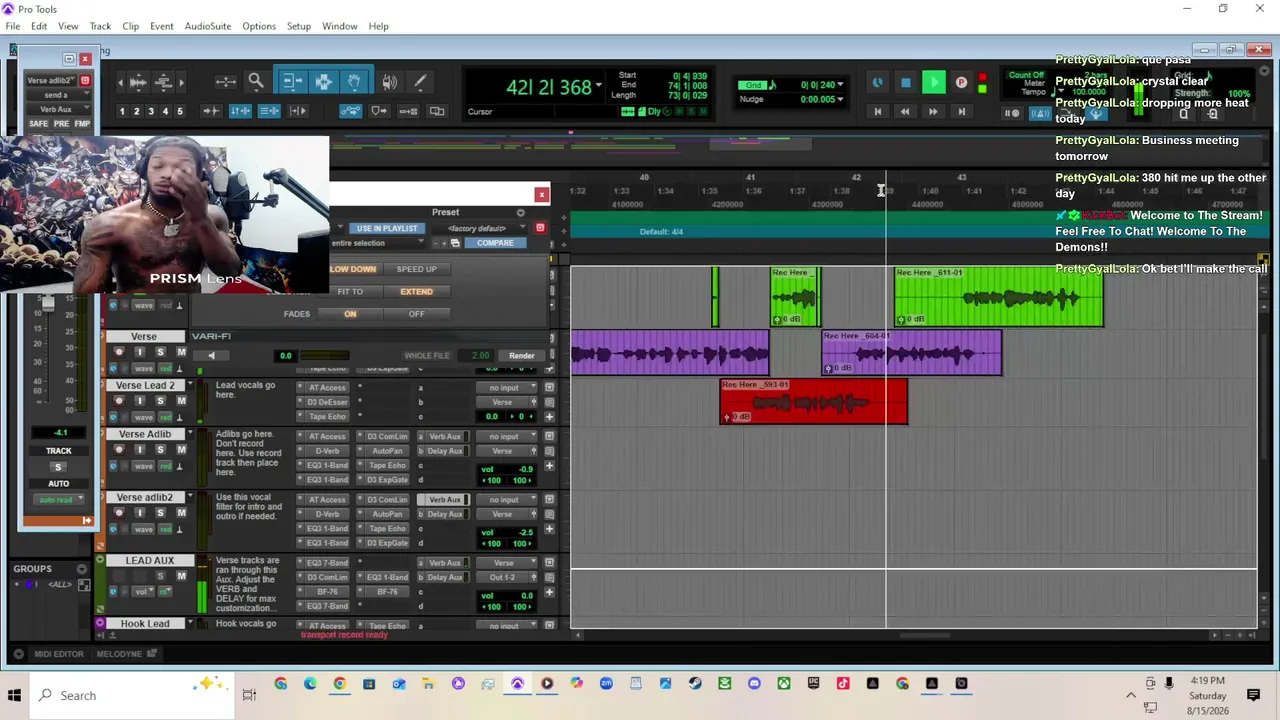Select EXTEND option in Vari-Fi
This screenshot has height=720, width=1280.
coord(416,291)
